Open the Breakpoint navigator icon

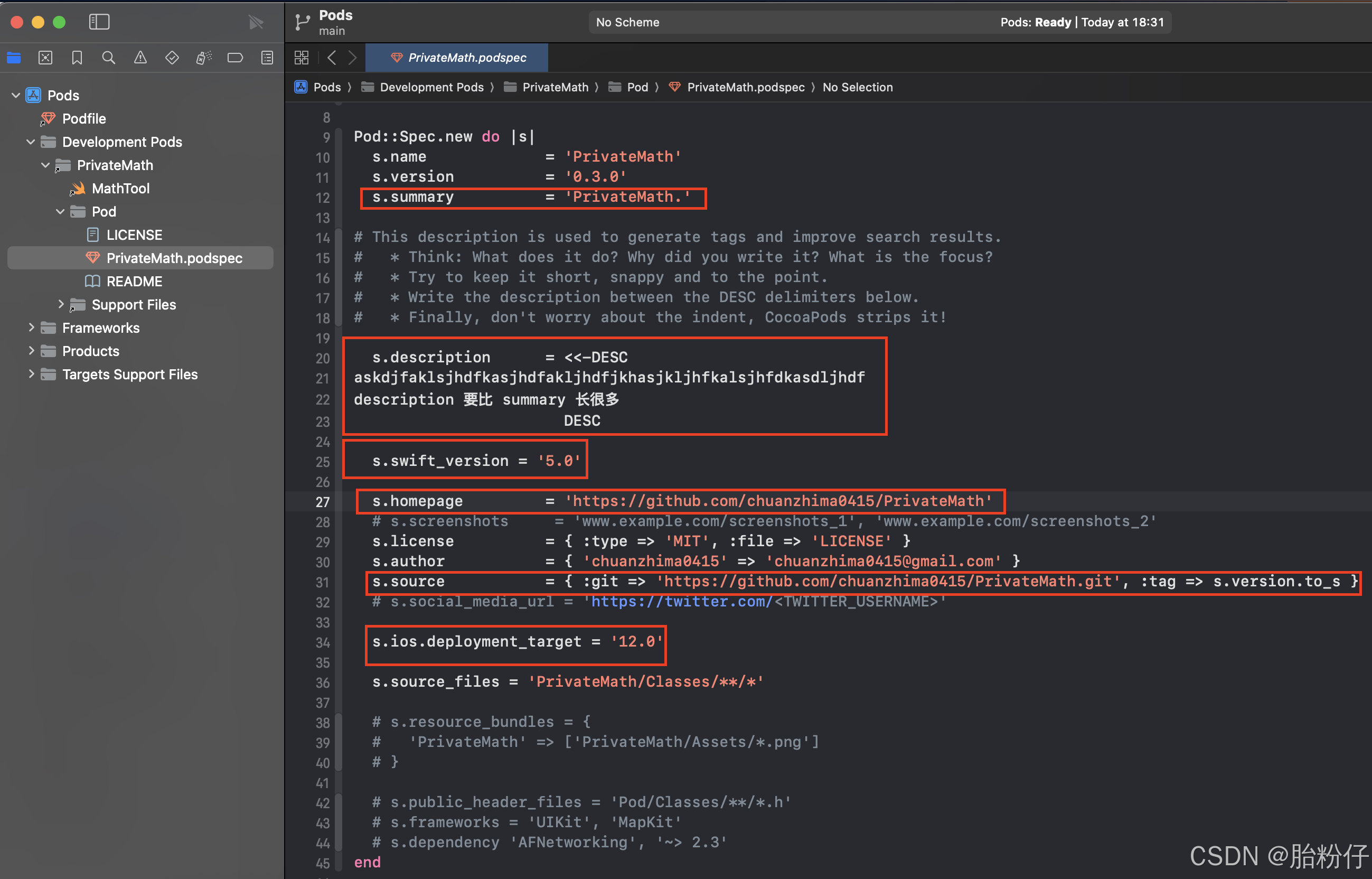coord(235,58)
